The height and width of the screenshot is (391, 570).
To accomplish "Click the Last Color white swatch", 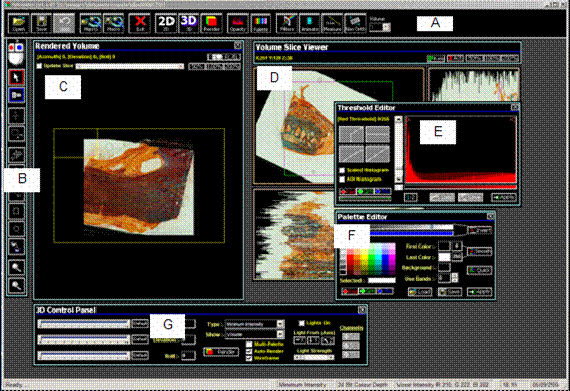I will pyautogui.click(x=444, y=257).
